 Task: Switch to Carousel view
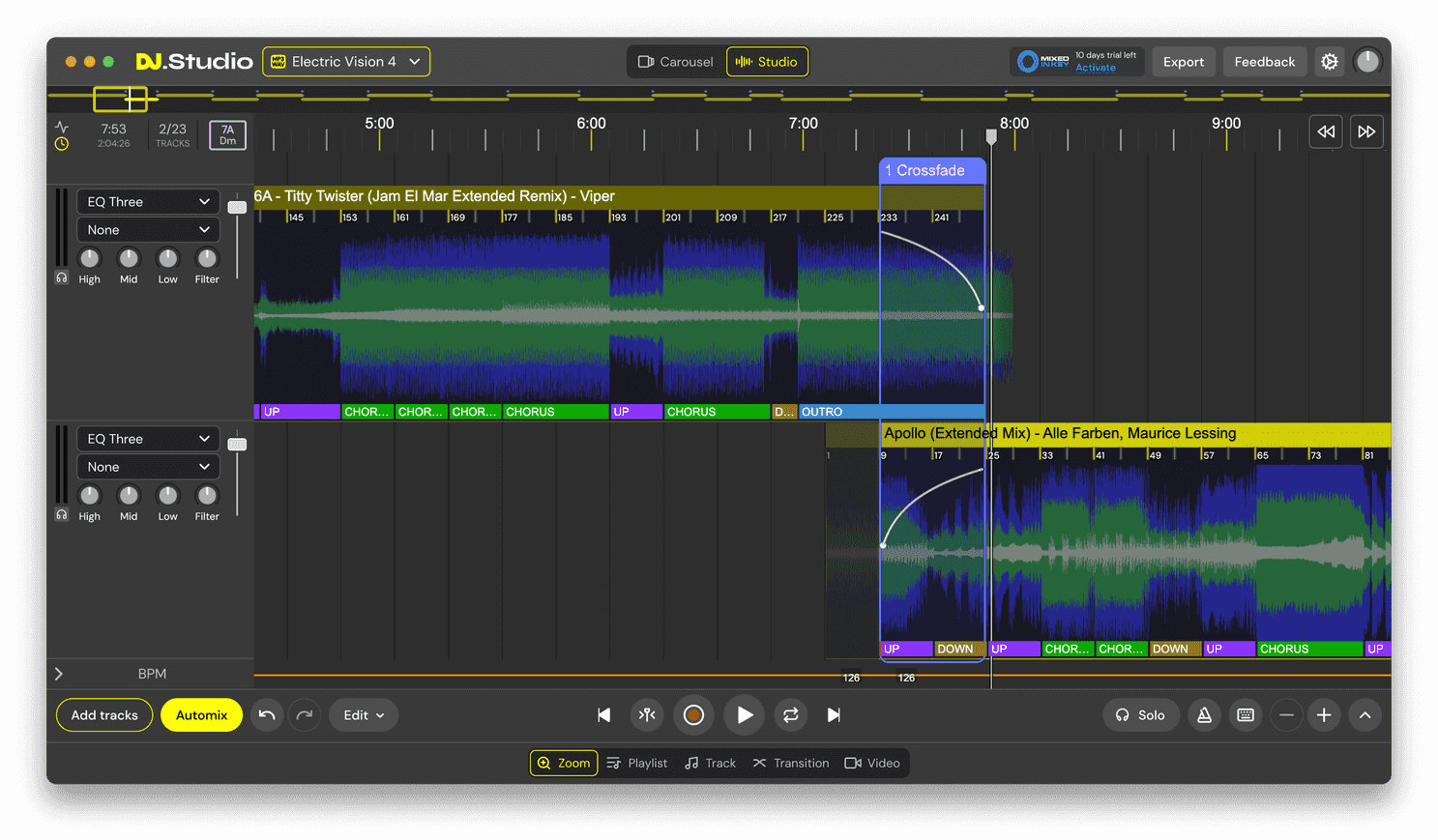tap(677, 61)
